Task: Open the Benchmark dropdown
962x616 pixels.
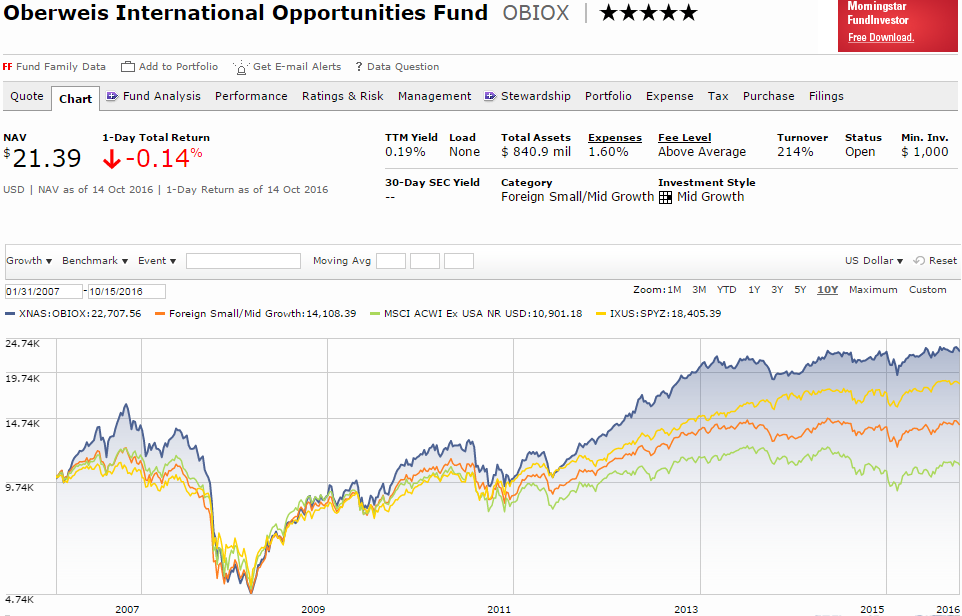Action: click(94, 261)
